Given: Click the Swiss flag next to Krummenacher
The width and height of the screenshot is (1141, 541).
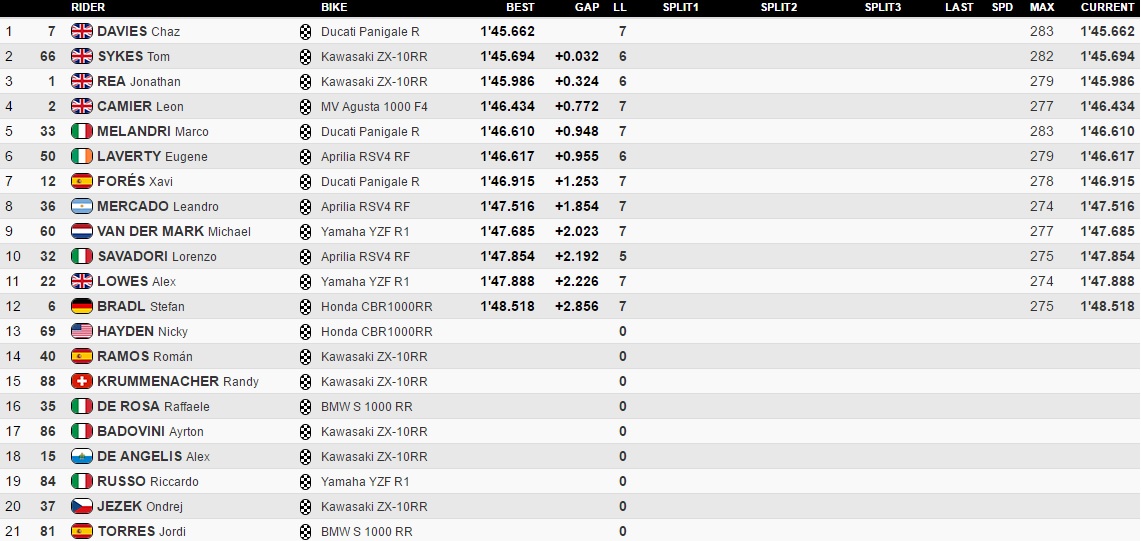Looking at the screenshot, I should click(x=82, y=381).
